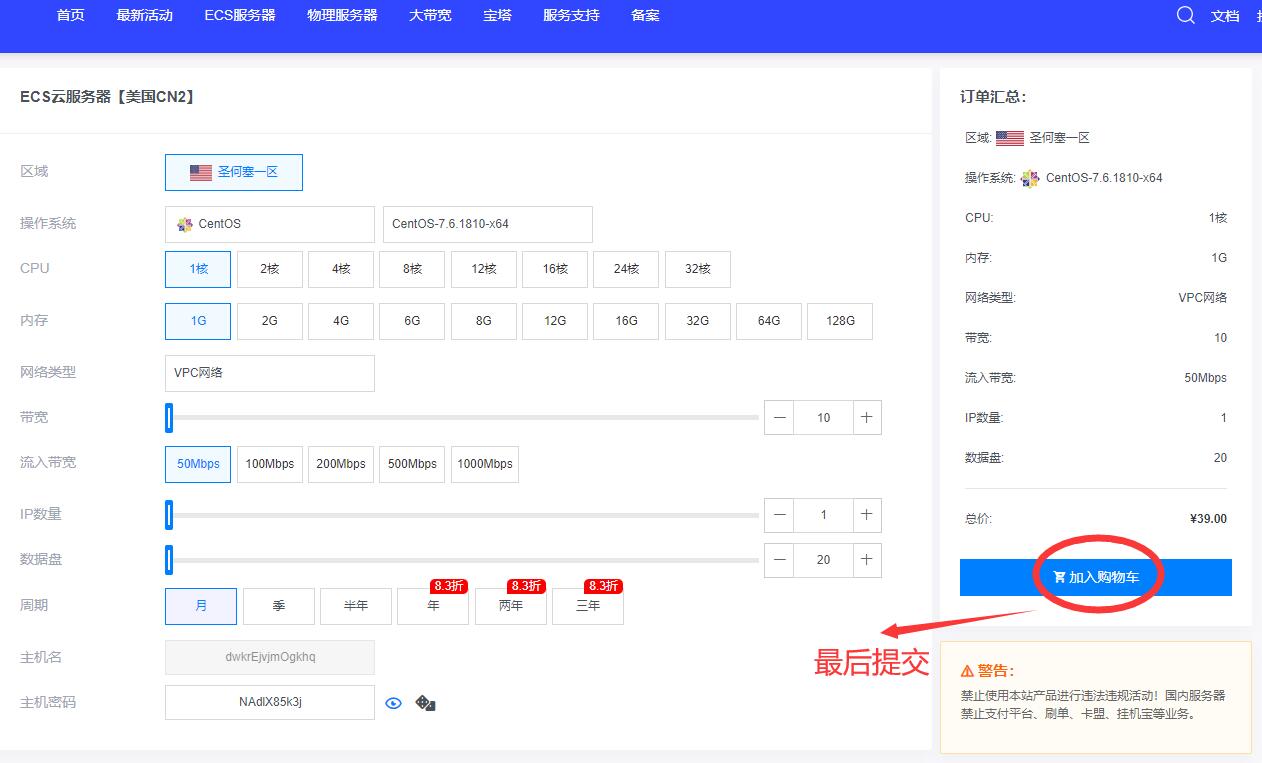Open the CentOS-7.6.1810-x64 version dropdown
The image size is (1262, 763).
[488, 224]
